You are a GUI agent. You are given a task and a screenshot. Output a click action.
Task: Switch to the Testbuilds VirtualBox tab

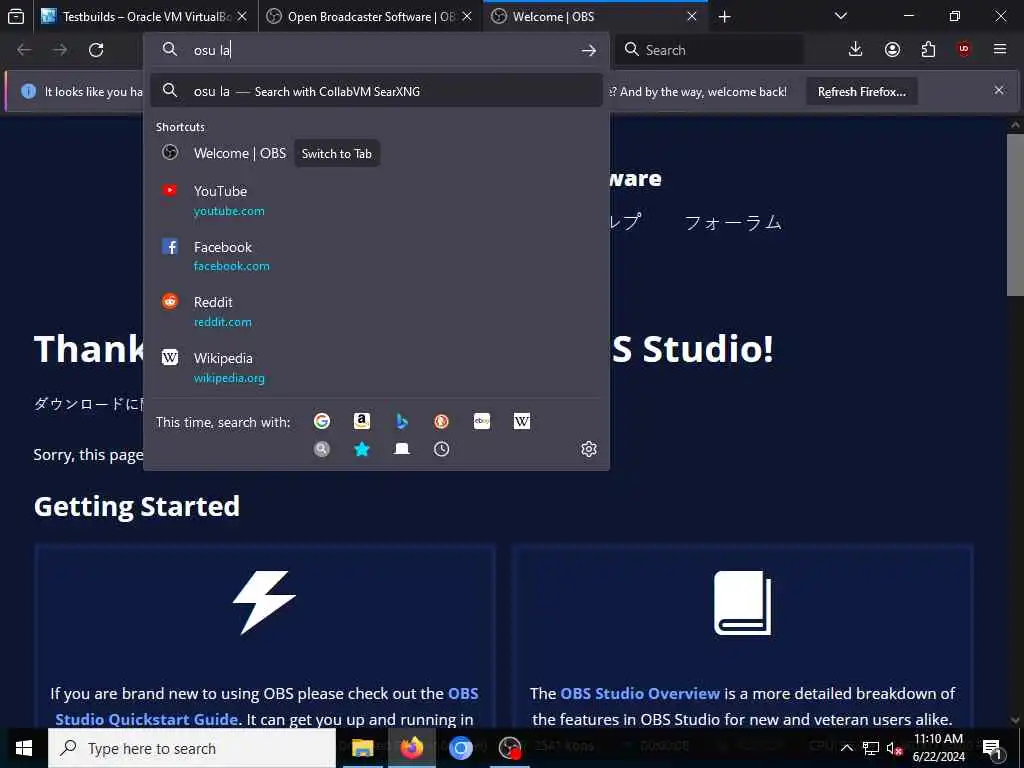[144, 16]
